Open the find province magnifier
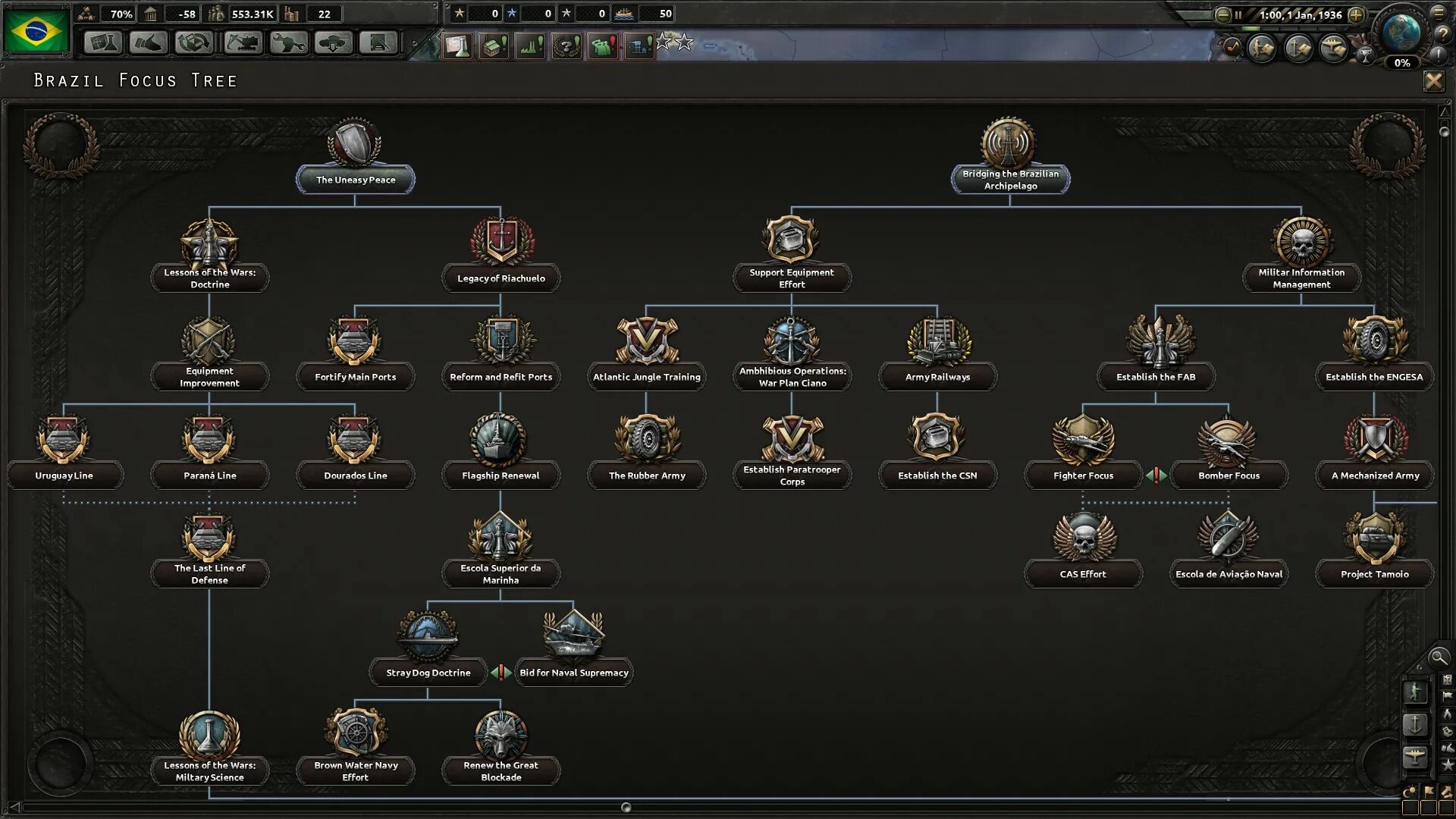 coord(1439,657)
